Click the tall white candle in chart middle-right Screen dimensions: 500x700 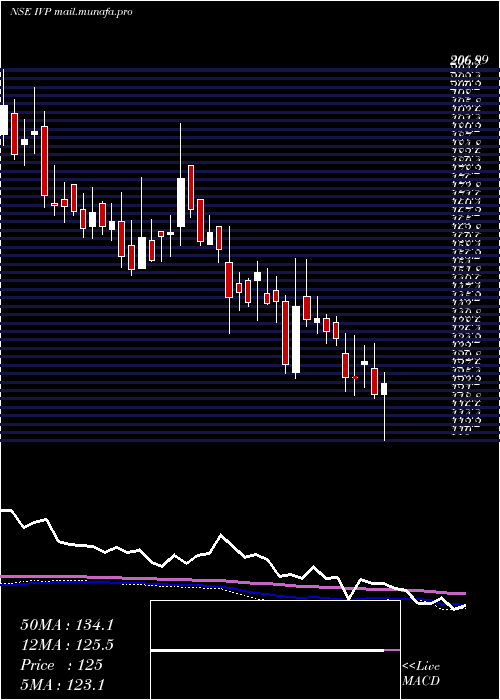[x=296, y=339]
